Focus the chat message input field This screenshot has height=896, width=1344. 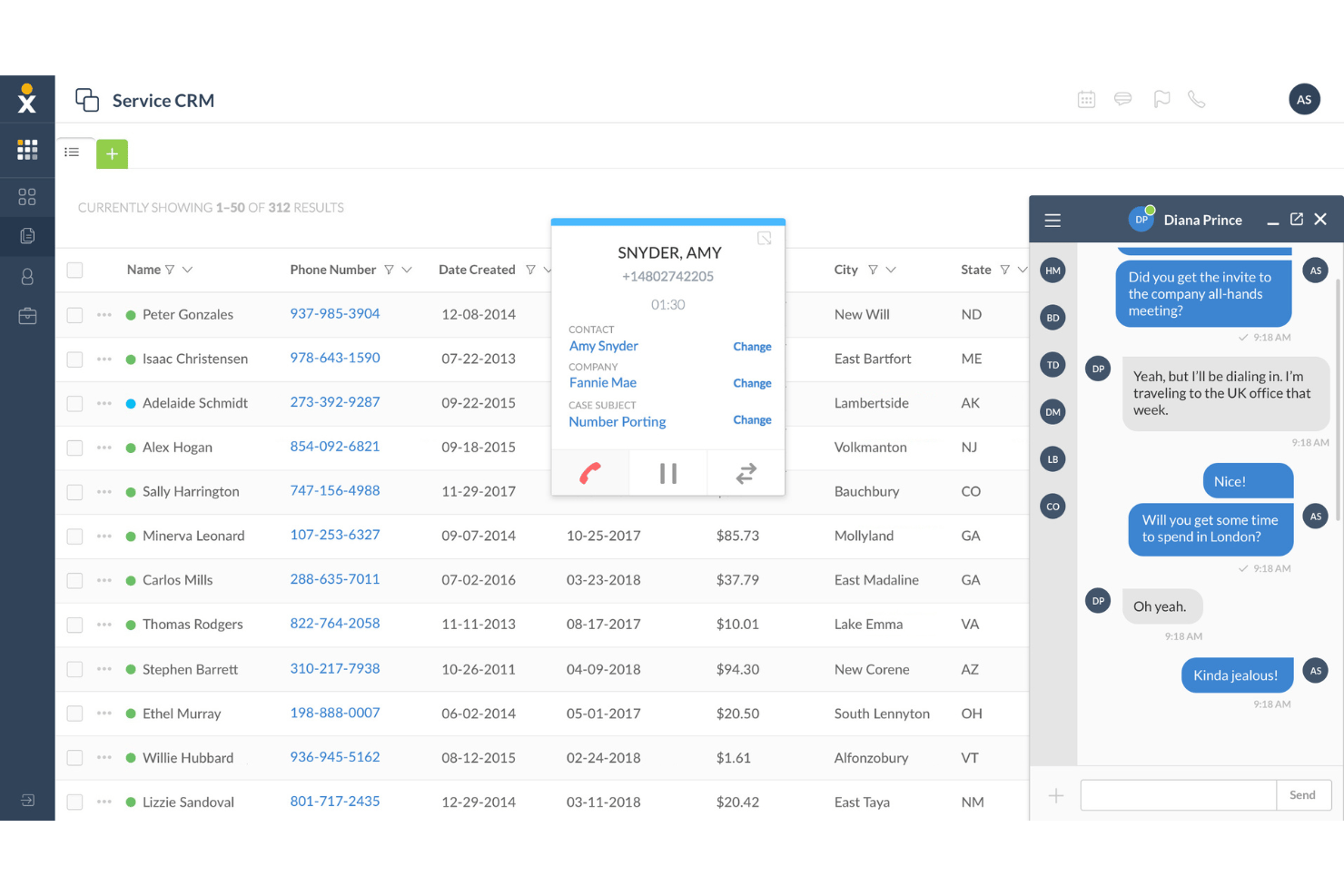coord(1179,795)
